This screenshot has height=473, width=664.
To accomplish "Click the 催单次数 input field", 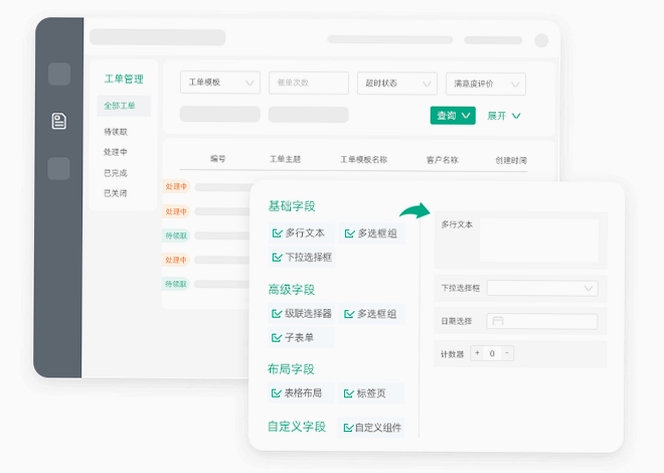I will (309, 83).
